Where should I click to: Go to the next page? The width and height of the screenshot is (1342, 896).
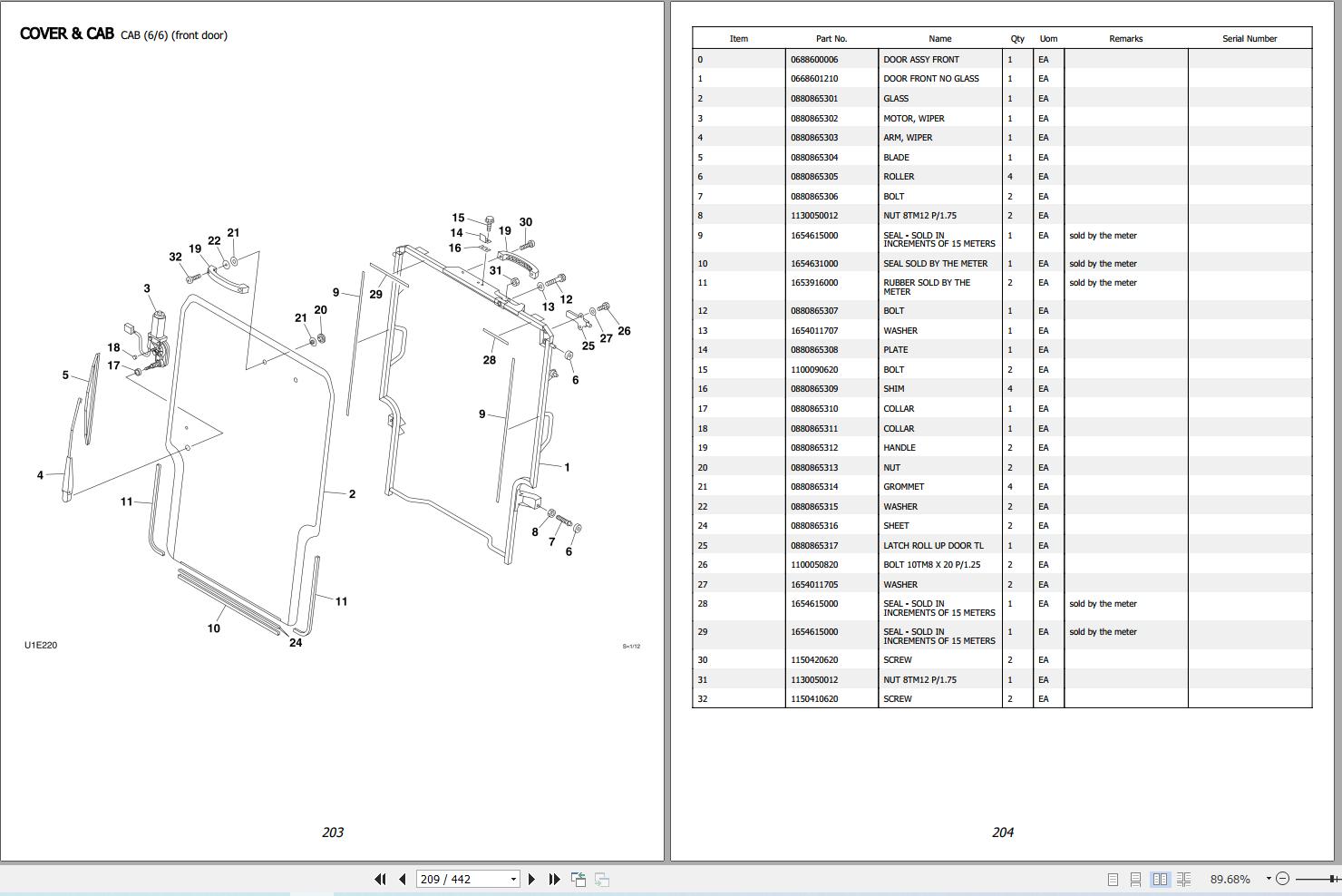(531, 879)
